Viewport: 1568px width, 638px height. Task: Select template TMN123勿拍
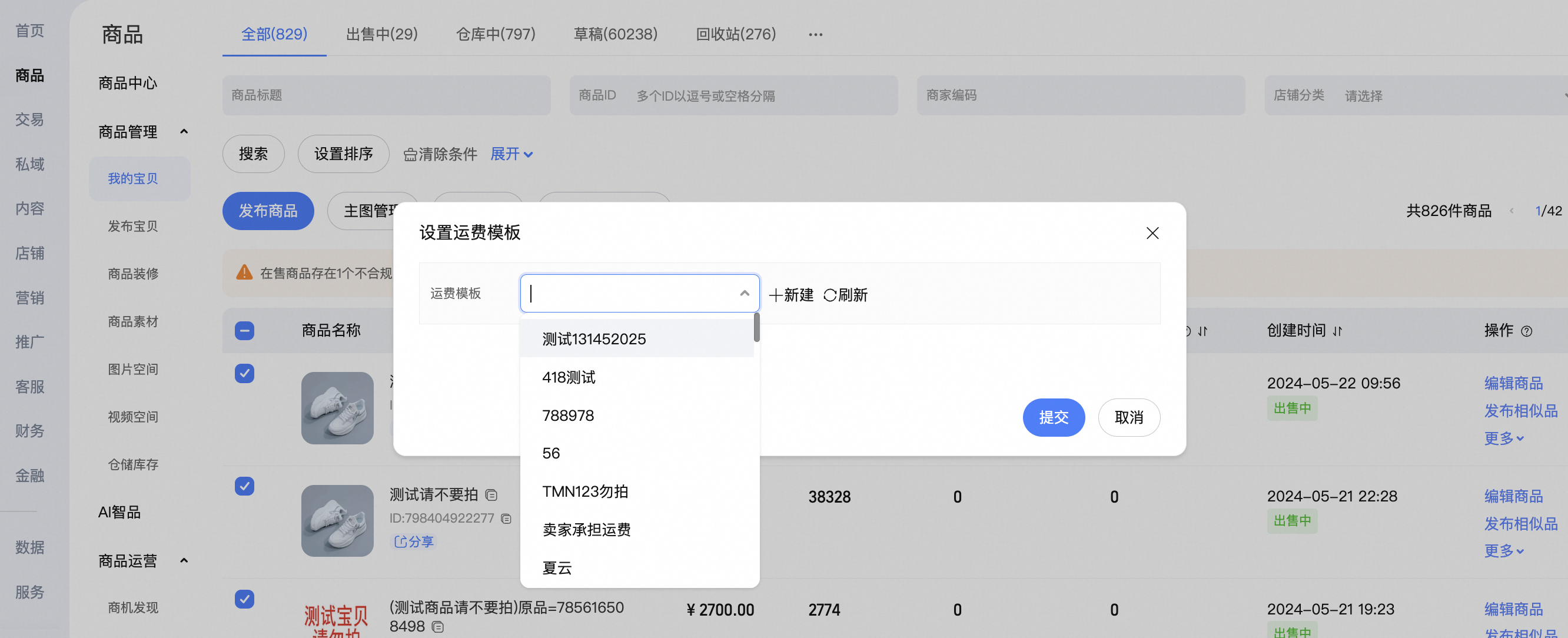tap(637, 491)
